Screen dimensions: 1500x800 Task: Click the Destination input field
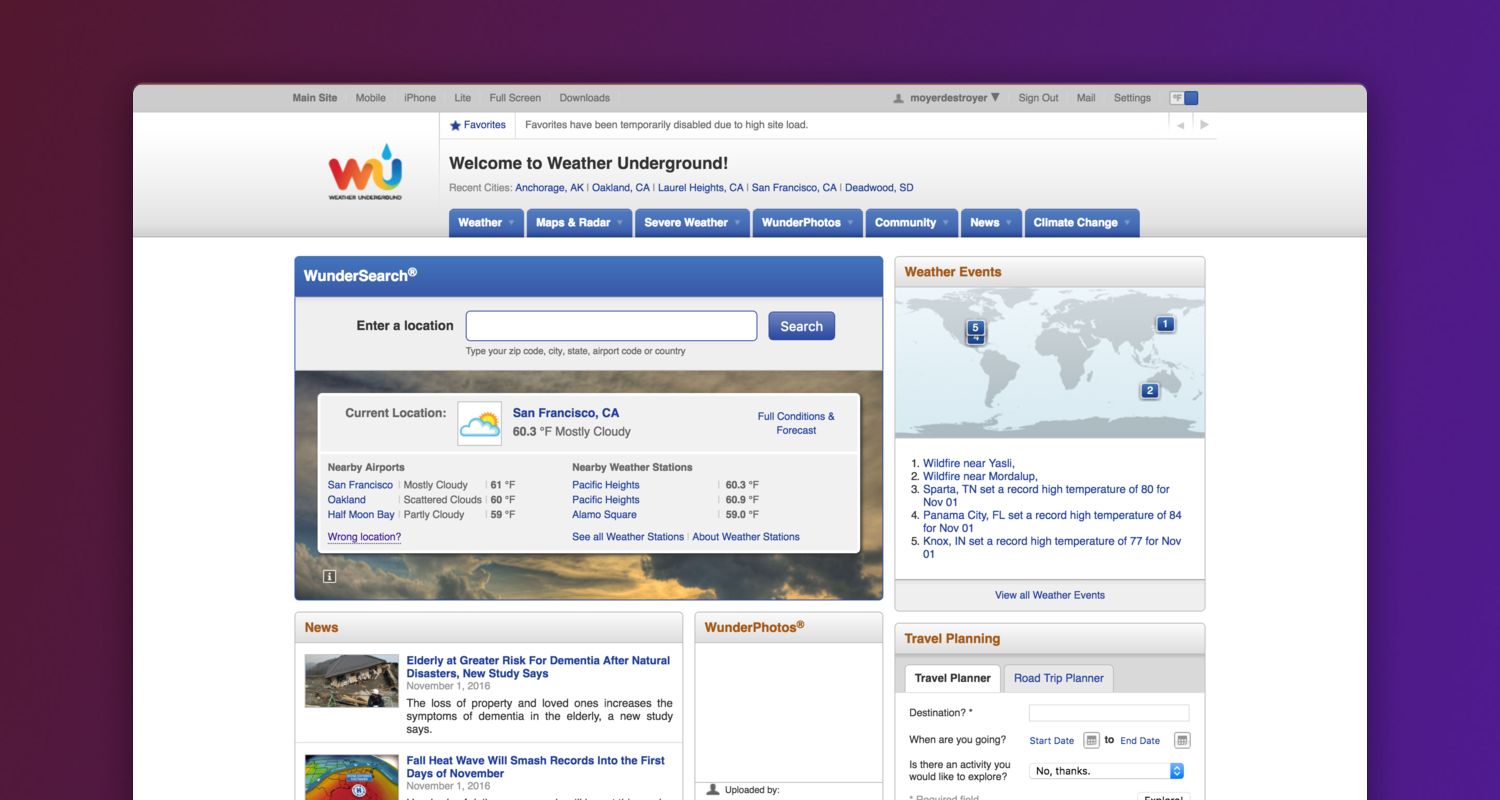point(1109,713)
